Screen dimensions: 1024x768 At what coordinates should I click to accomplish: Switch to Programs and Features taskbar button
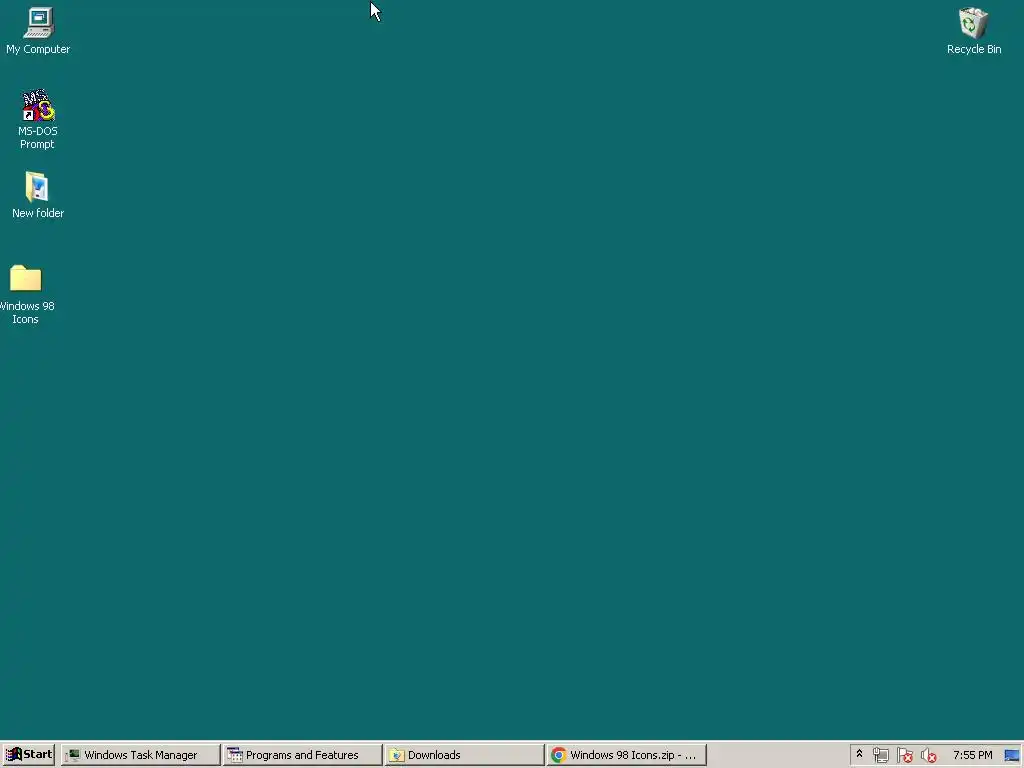coord(302,755)
